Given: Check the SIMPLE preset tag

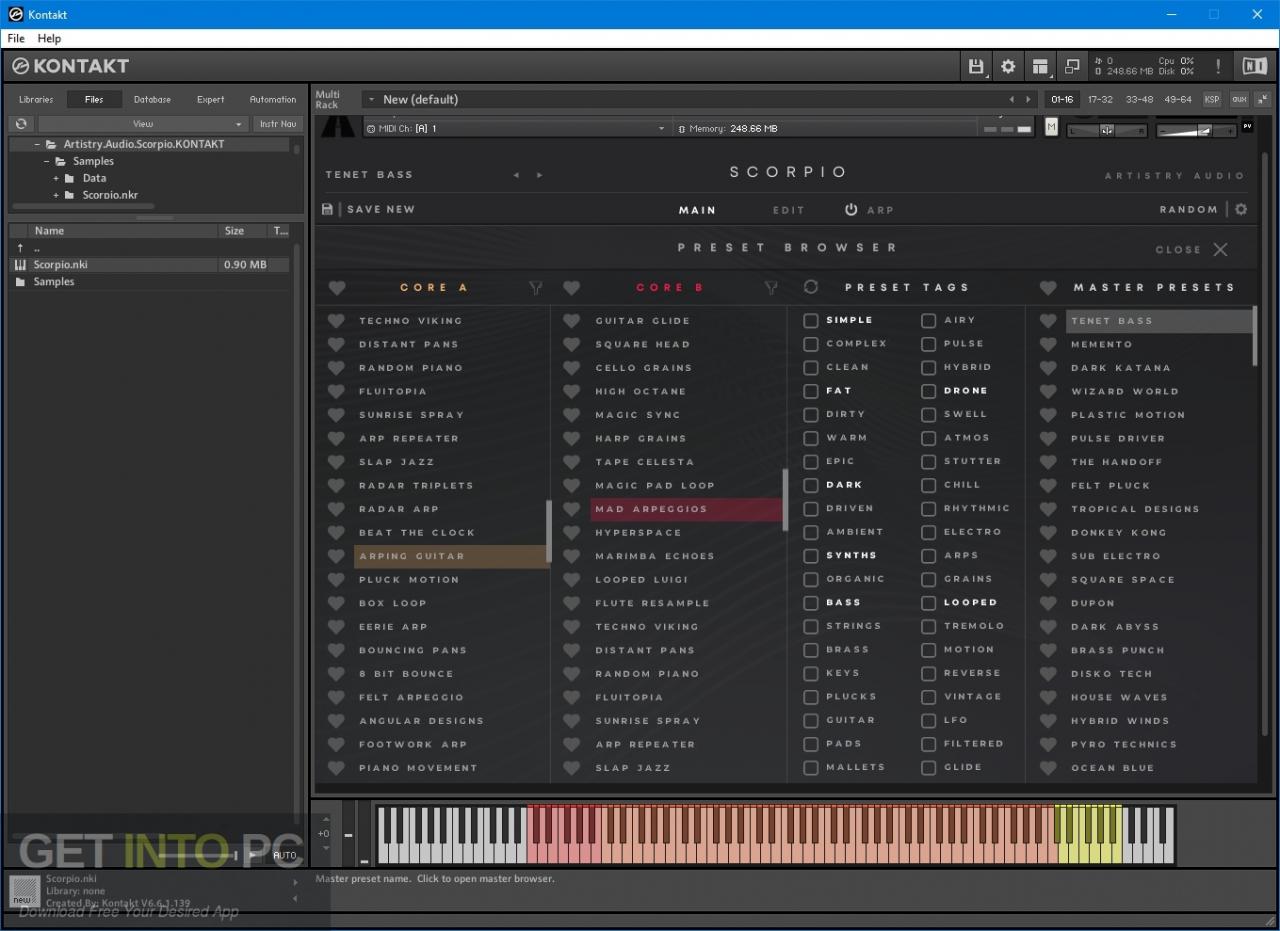Looking at the screenshot, I should coord(811,321).
